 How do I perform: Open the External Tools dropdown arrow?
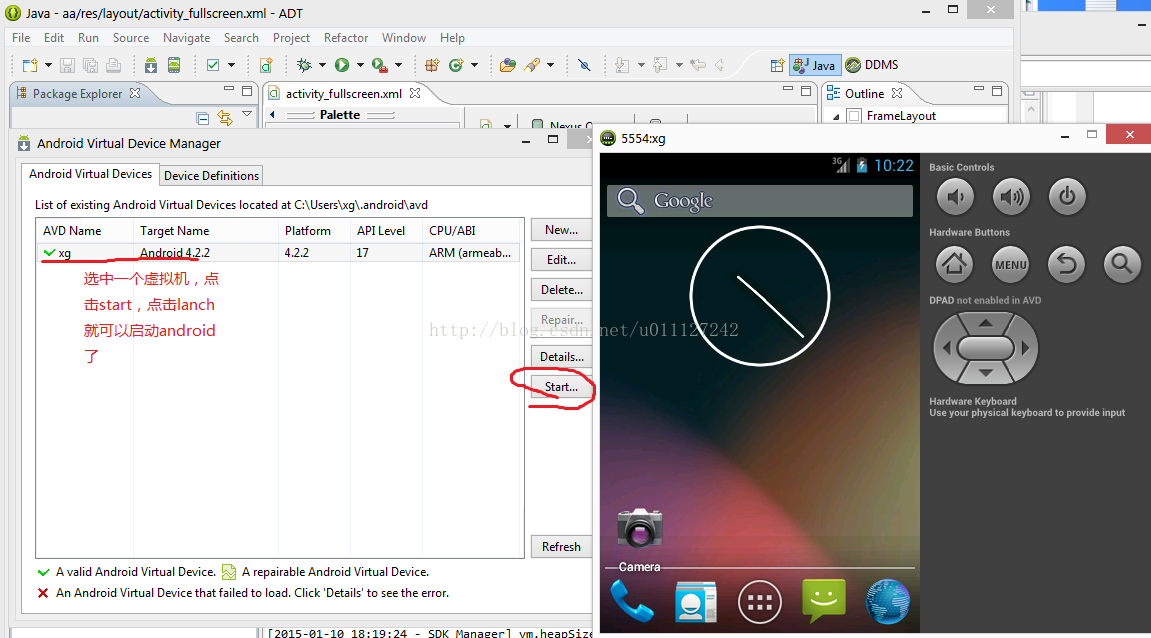point(399,65)
